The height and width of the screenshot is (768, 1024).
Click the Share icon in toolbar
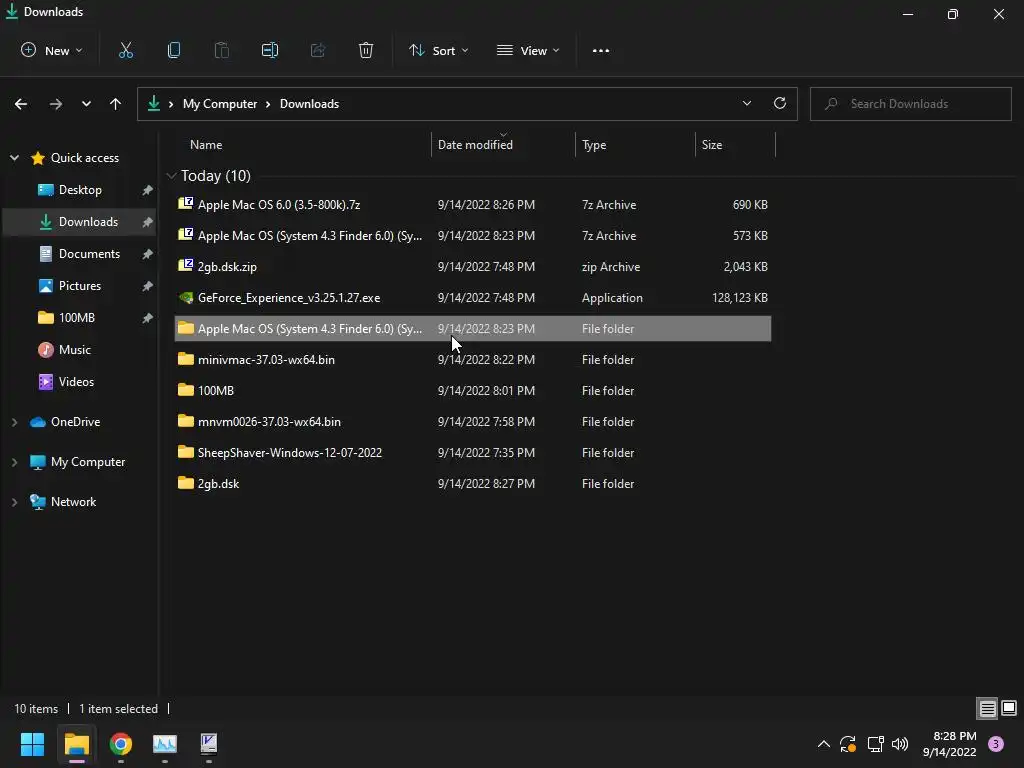pos(318,50)
